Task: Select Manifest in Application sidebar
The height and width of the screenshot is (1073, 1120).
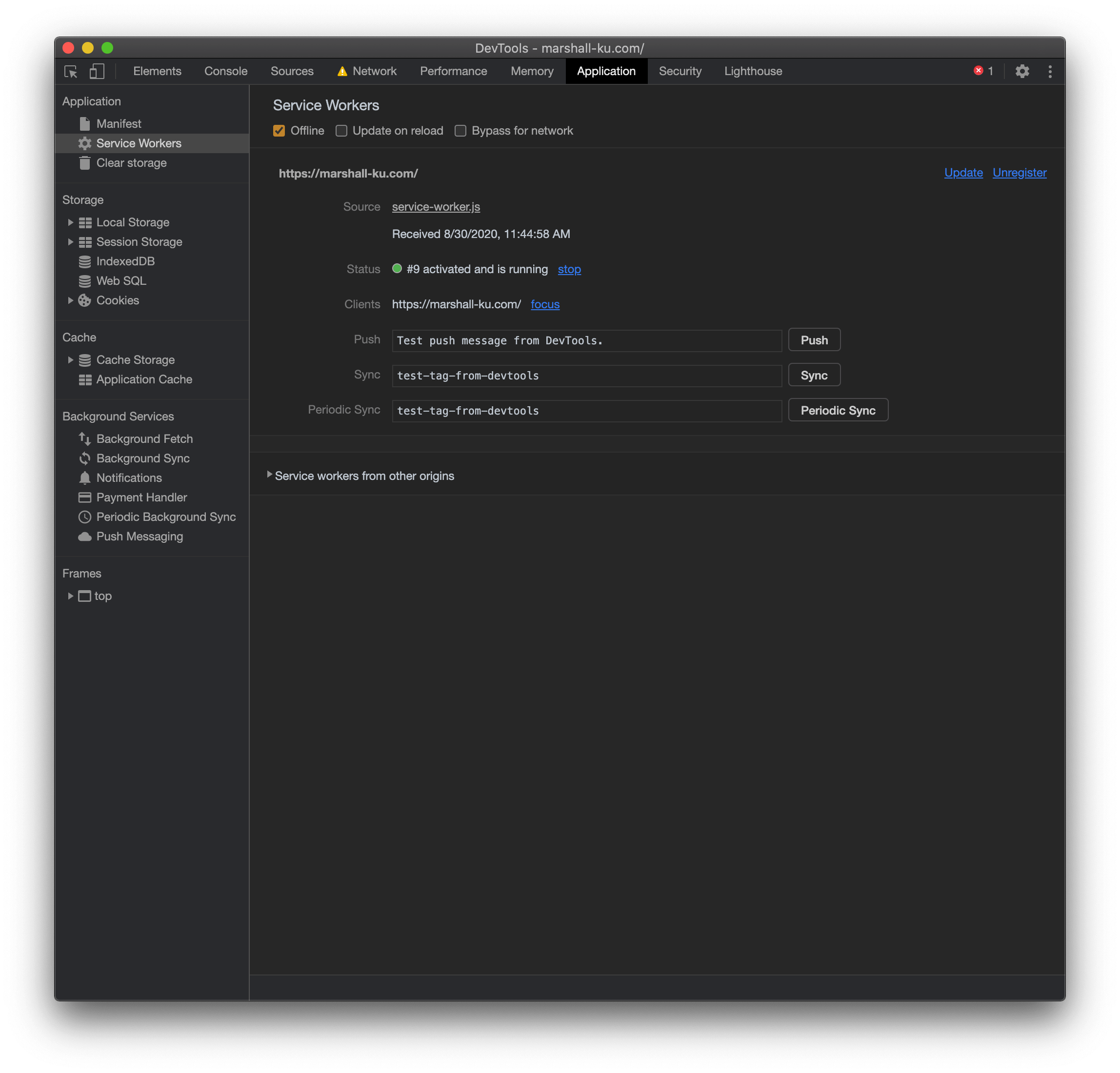Action: click(118, 123)
